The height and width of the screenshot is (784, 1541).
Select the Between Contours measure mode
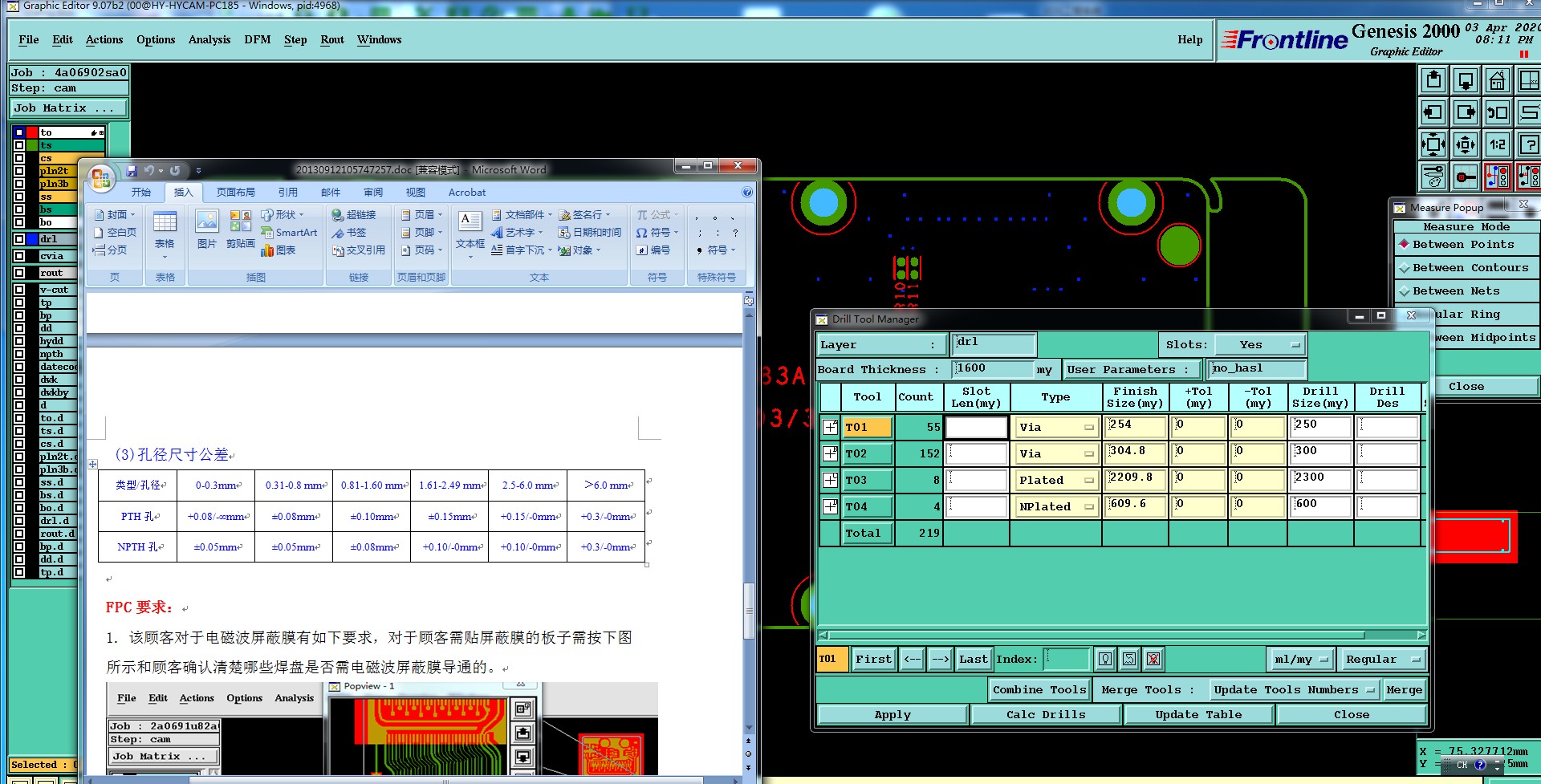coord(1467,268)
